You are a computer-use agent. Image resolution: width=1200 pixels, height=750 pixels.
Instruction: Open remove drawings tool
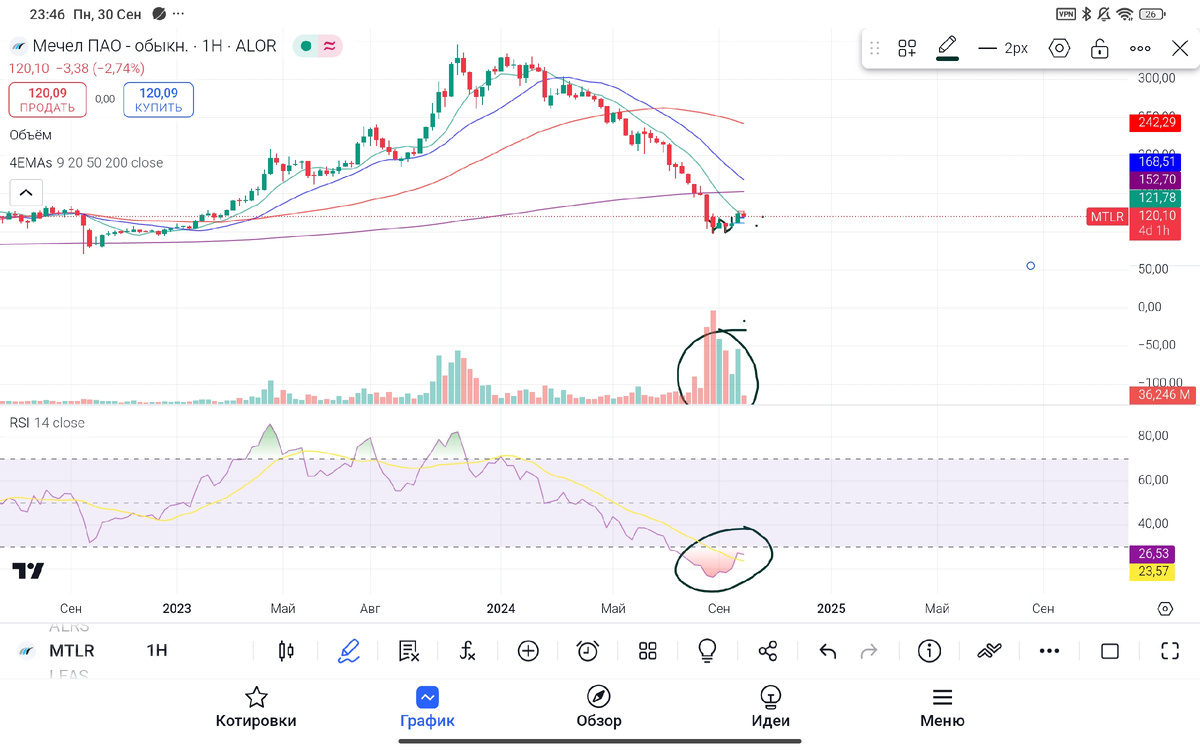[x=408, y=652]
